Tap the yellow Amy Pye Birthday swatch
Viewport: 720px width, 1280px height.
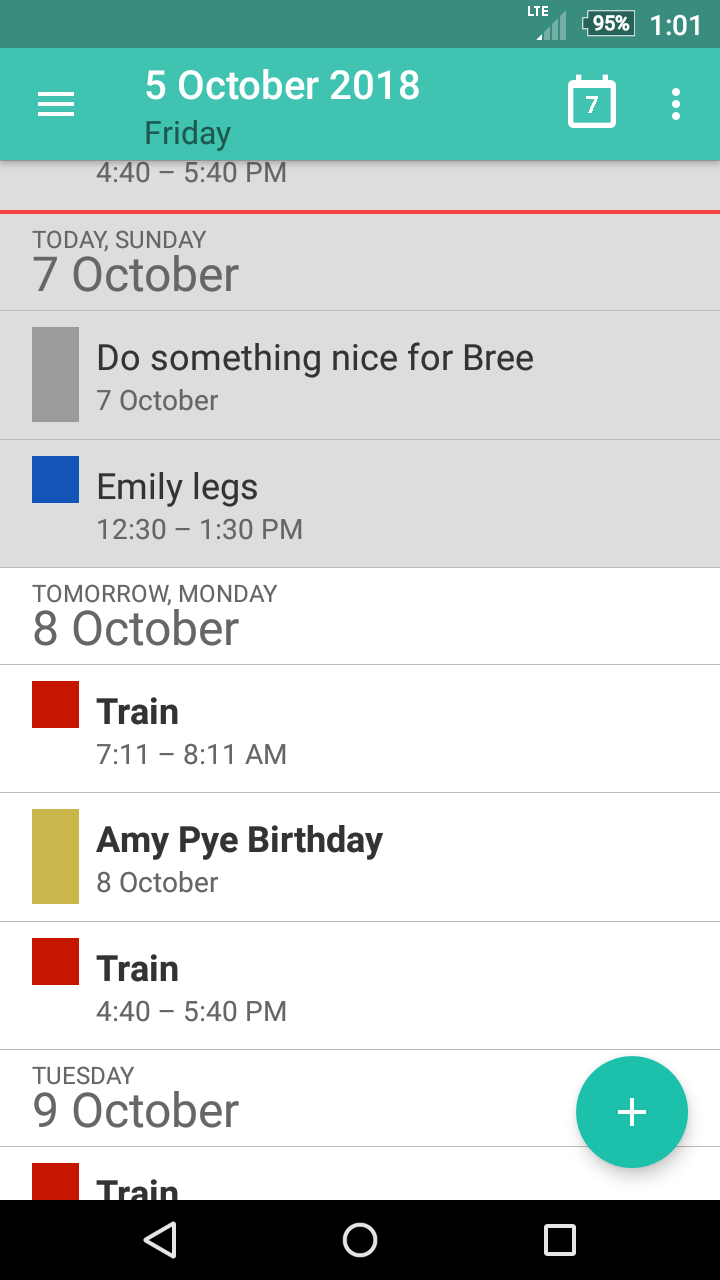[55, 856]
